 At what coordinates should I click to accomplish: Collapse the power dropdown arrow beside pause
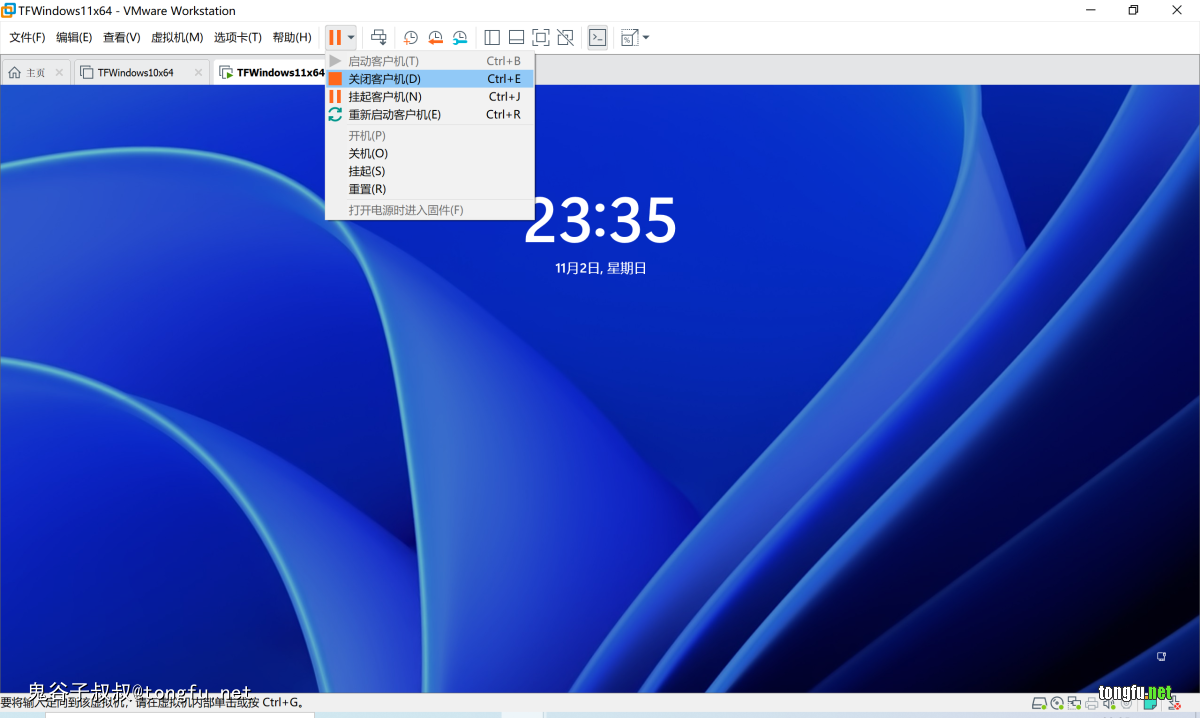point(350,38)
